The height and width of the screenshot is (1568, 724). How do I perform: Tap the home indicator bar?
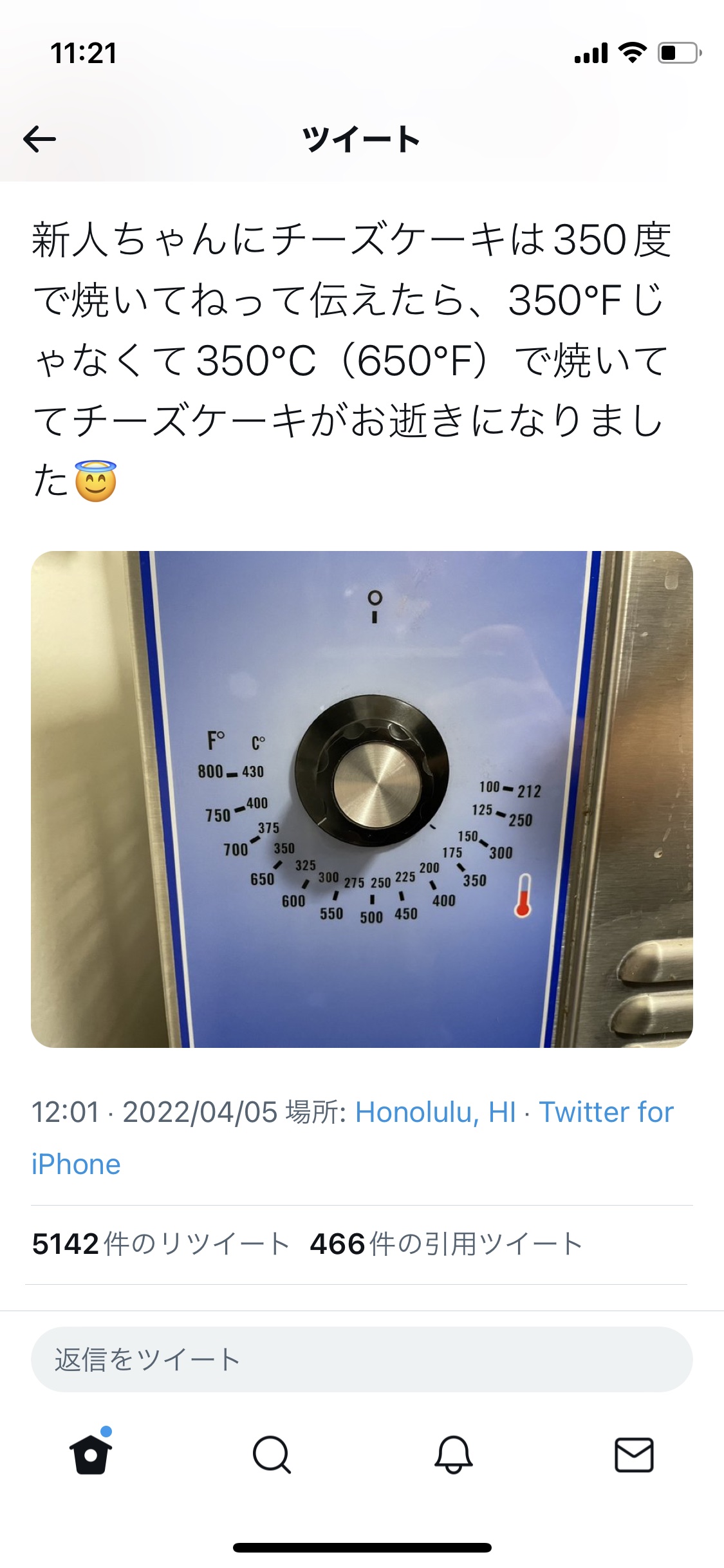pos(362,1547)
